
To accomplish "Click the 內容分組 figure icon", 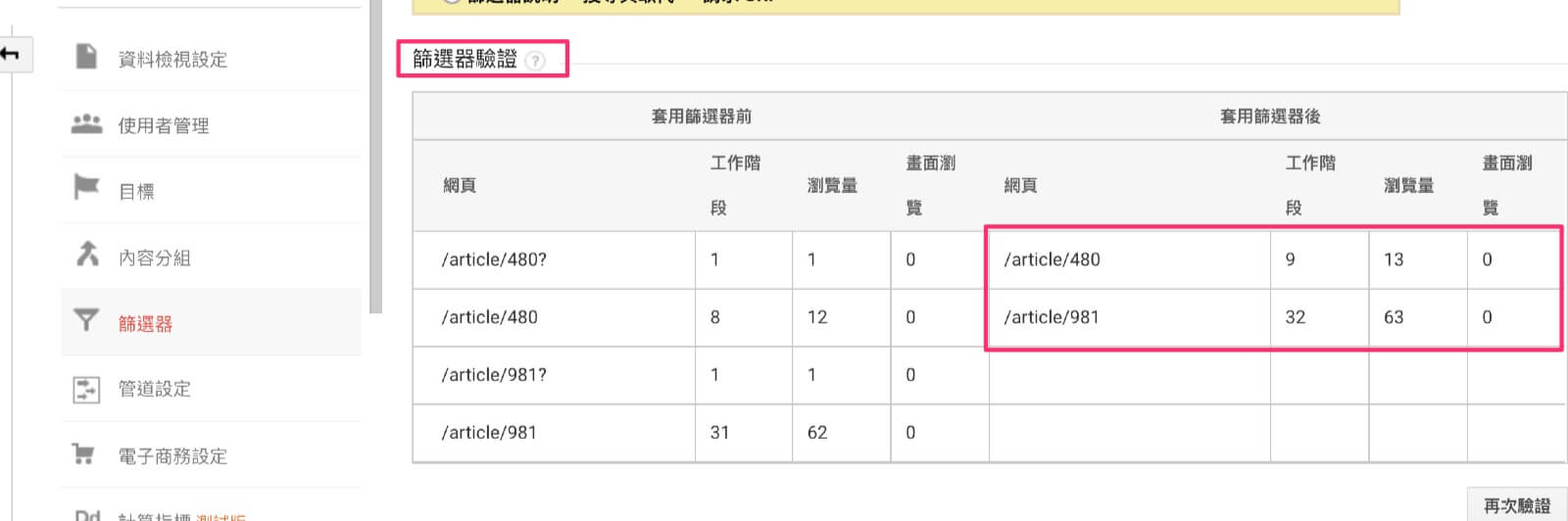I will 87,254.
